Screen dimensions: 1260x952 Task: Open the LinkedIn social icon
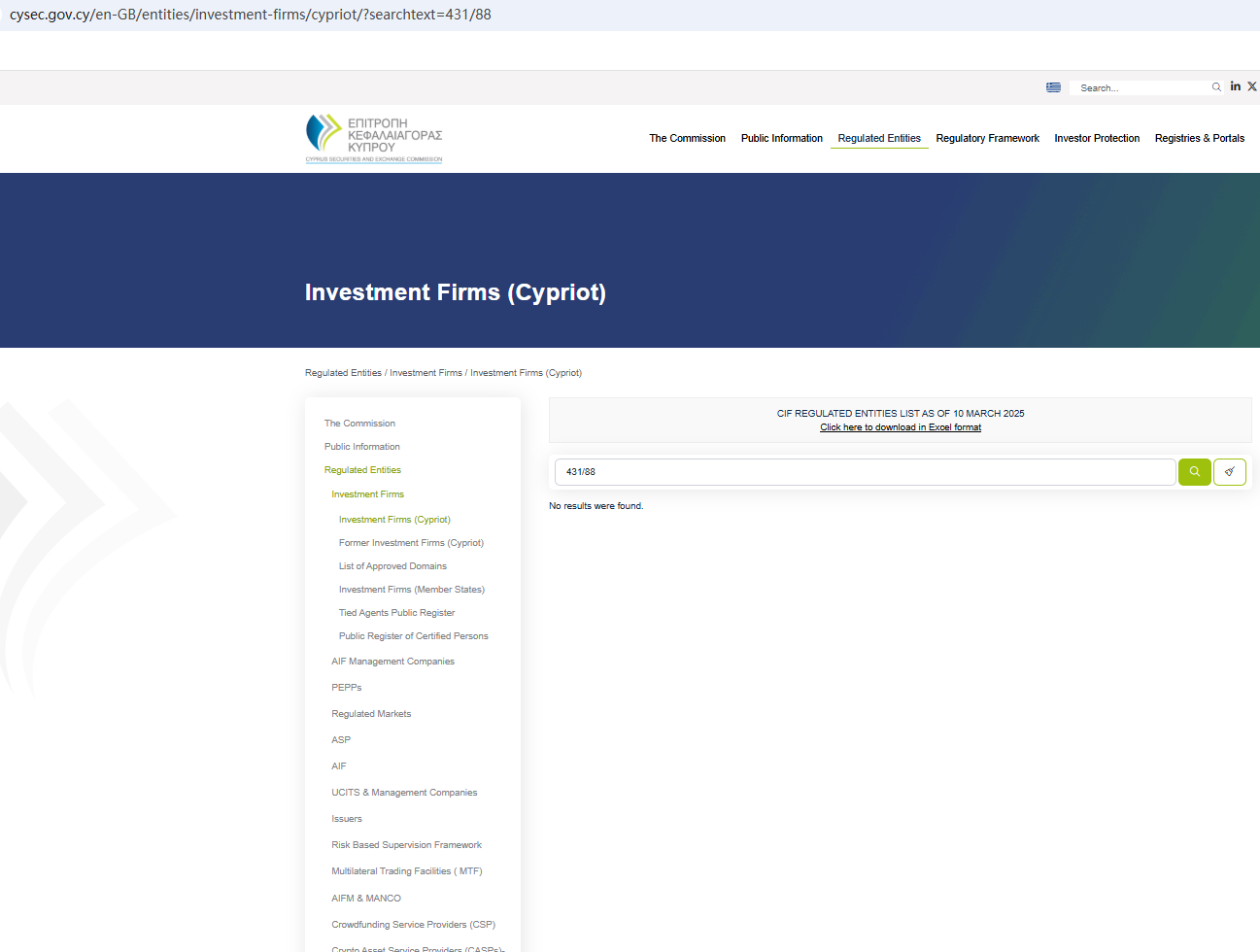[1235, 86]
